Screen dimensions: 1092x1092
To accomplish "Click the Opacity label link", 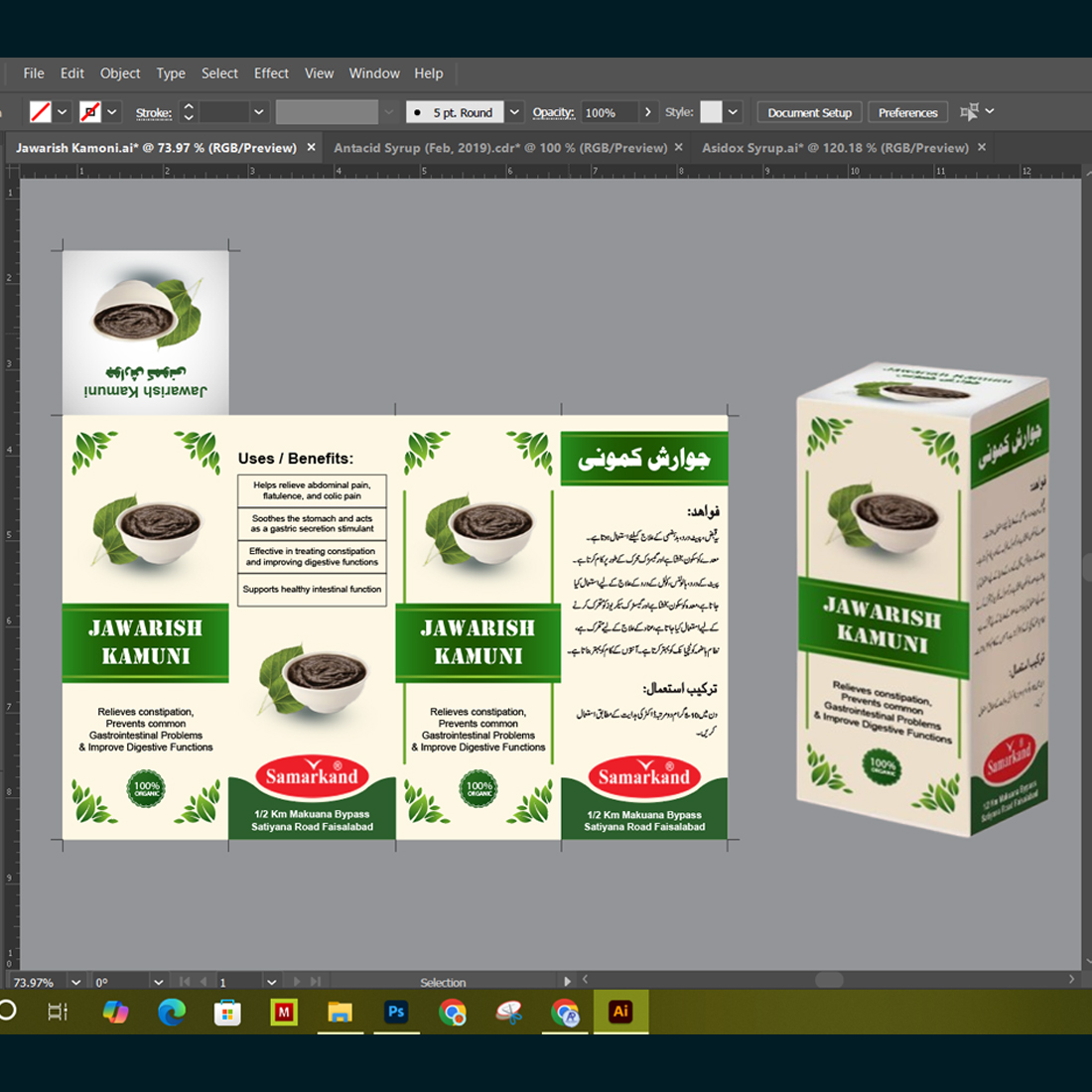I will [x=553, y=112].
